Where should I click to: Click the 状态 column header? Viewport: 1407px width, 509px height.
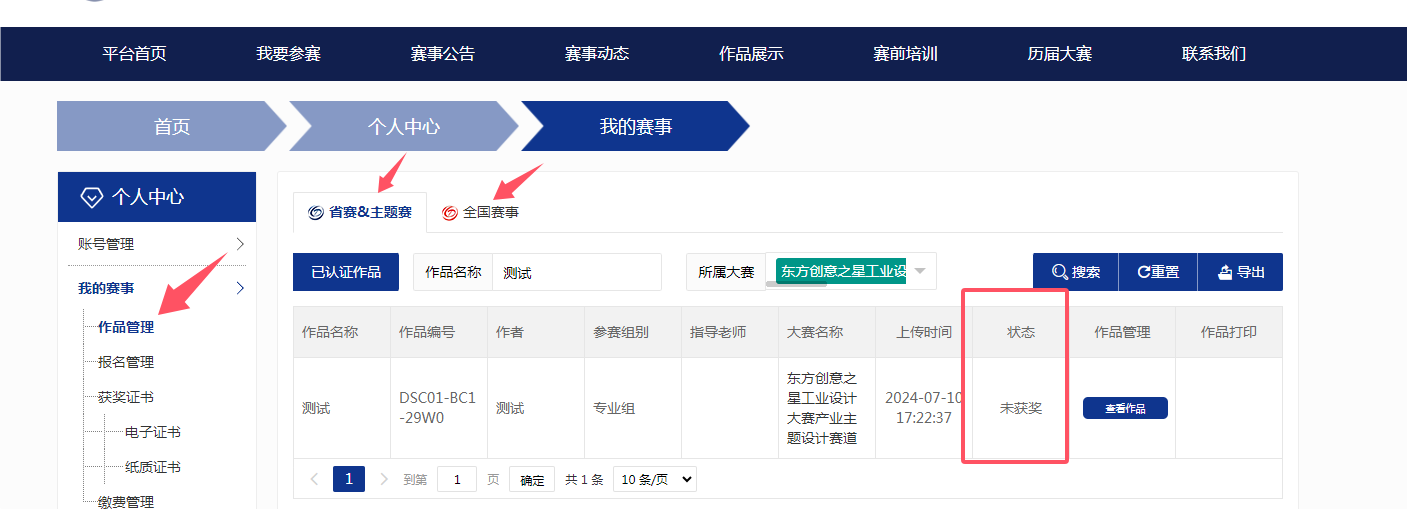click(x=1021, y=332)
